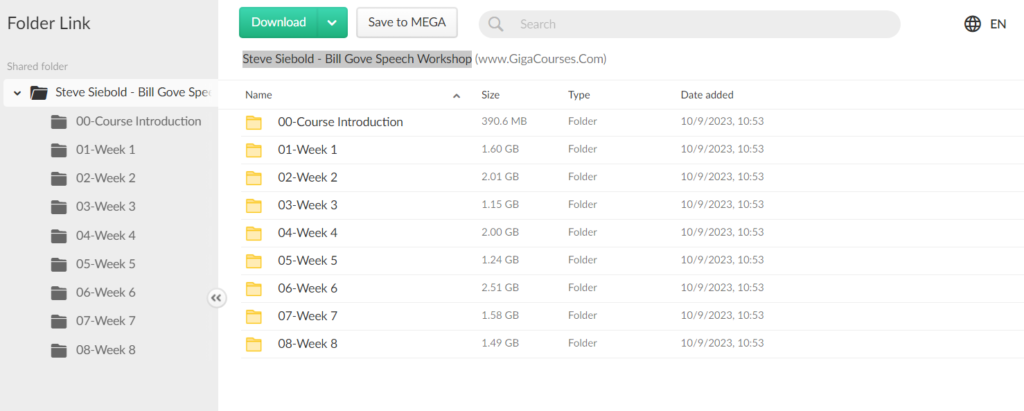
Task: Click the yellow folder icon for 01-Week 1
Action: (x=254, y=150)
